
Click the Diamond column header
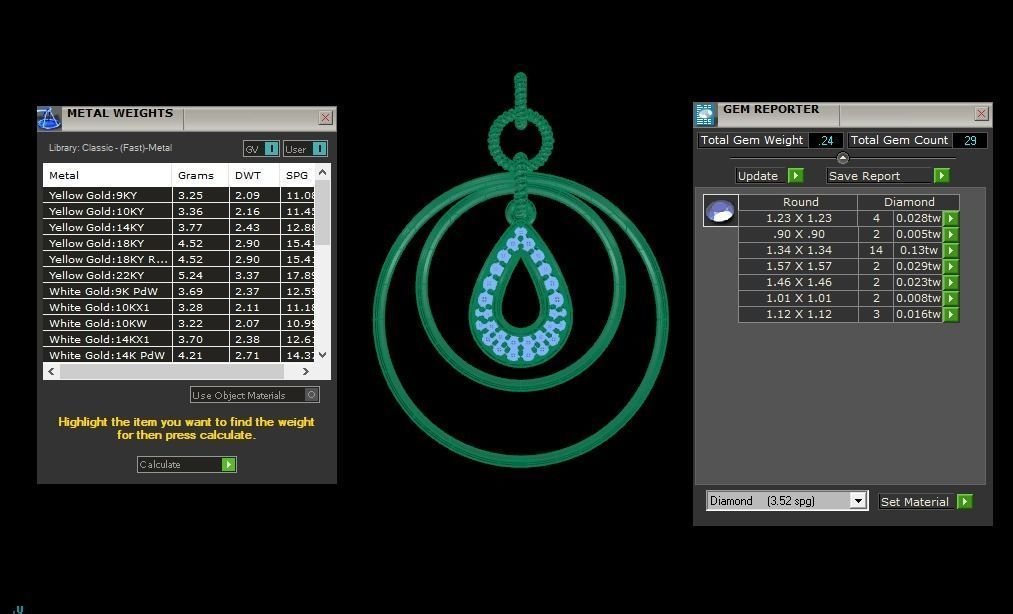(909, 202)
